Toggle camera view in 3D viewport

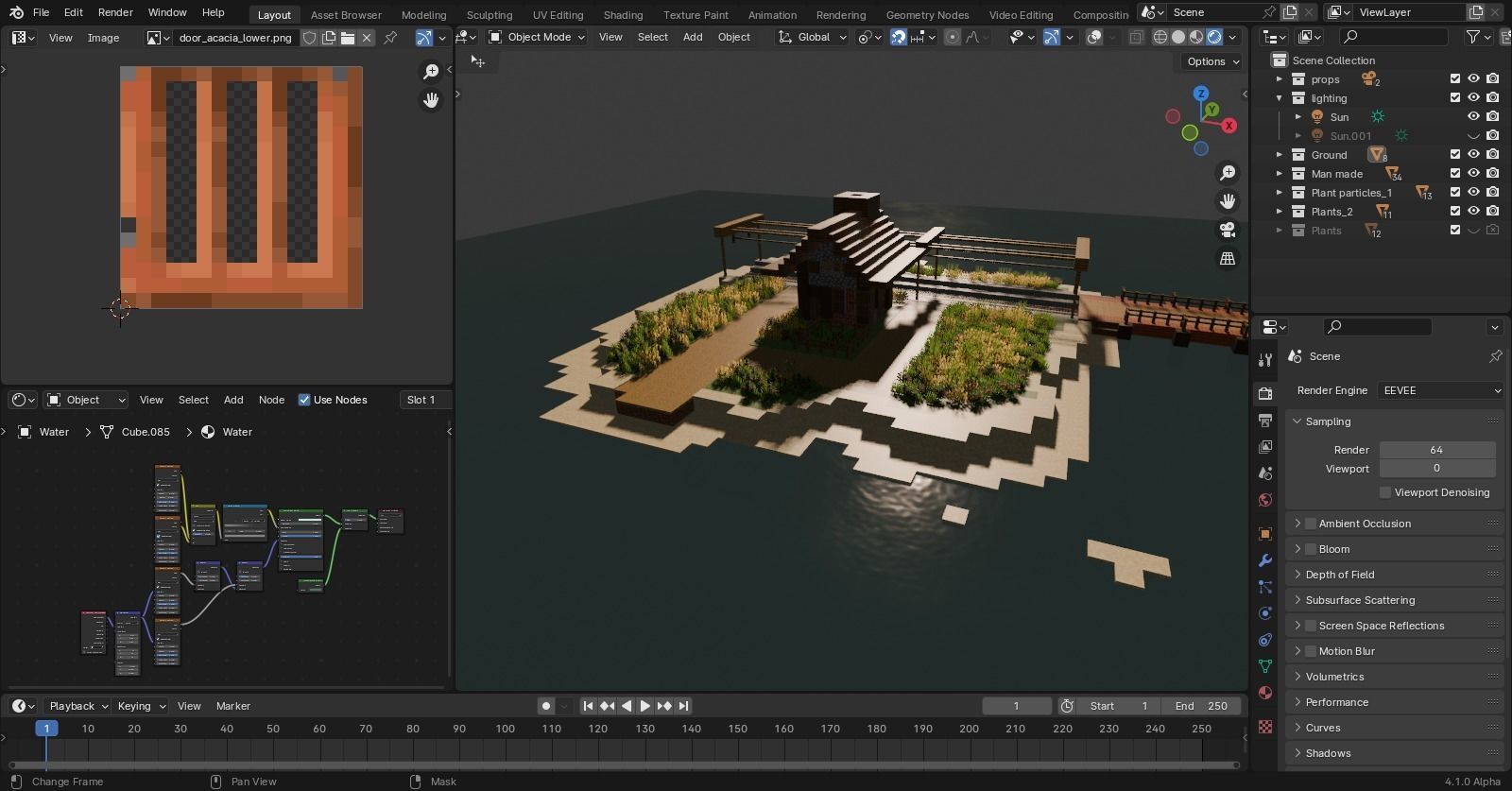pos(1228,230)
